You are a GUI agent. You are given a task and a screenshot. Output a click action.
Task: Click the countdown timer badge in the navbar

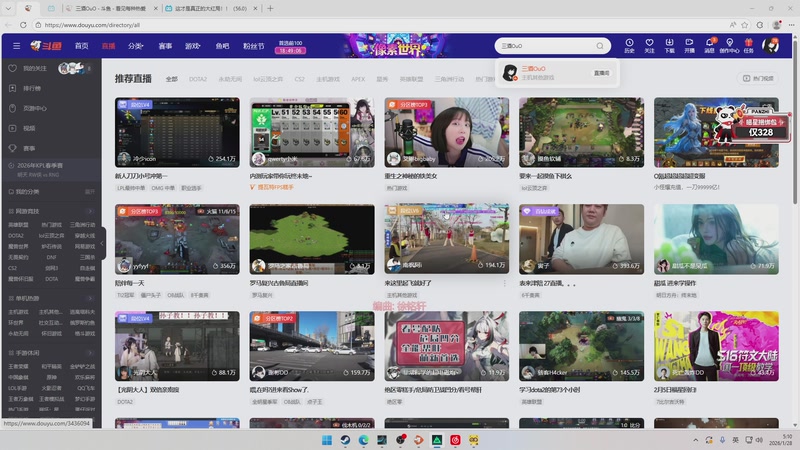(290, 51)
